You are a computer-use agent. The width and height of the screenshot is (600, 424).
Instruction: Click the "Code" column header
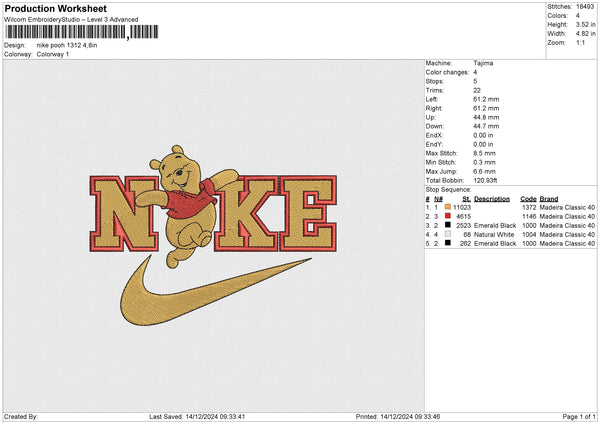coord(528,199)
